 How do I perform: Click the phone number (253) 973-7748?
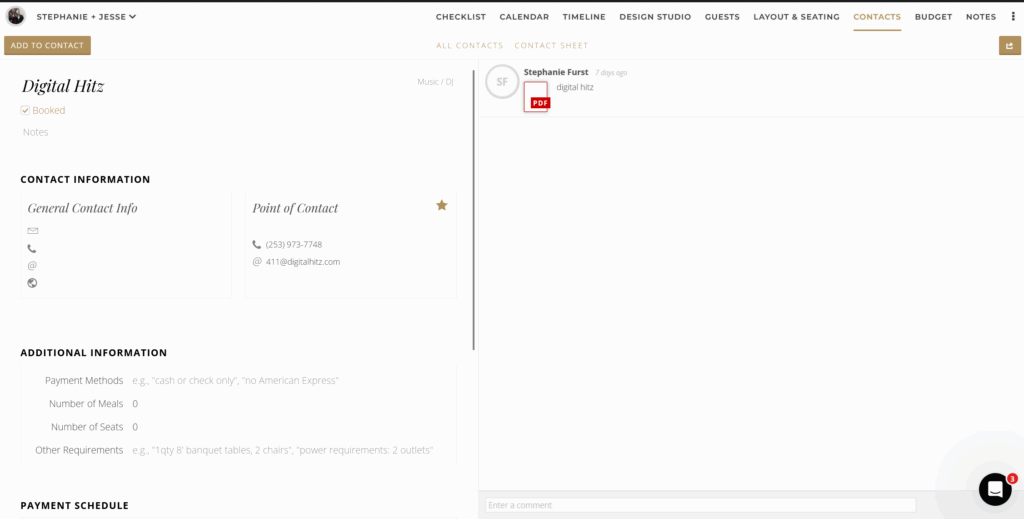pos(294,245)
